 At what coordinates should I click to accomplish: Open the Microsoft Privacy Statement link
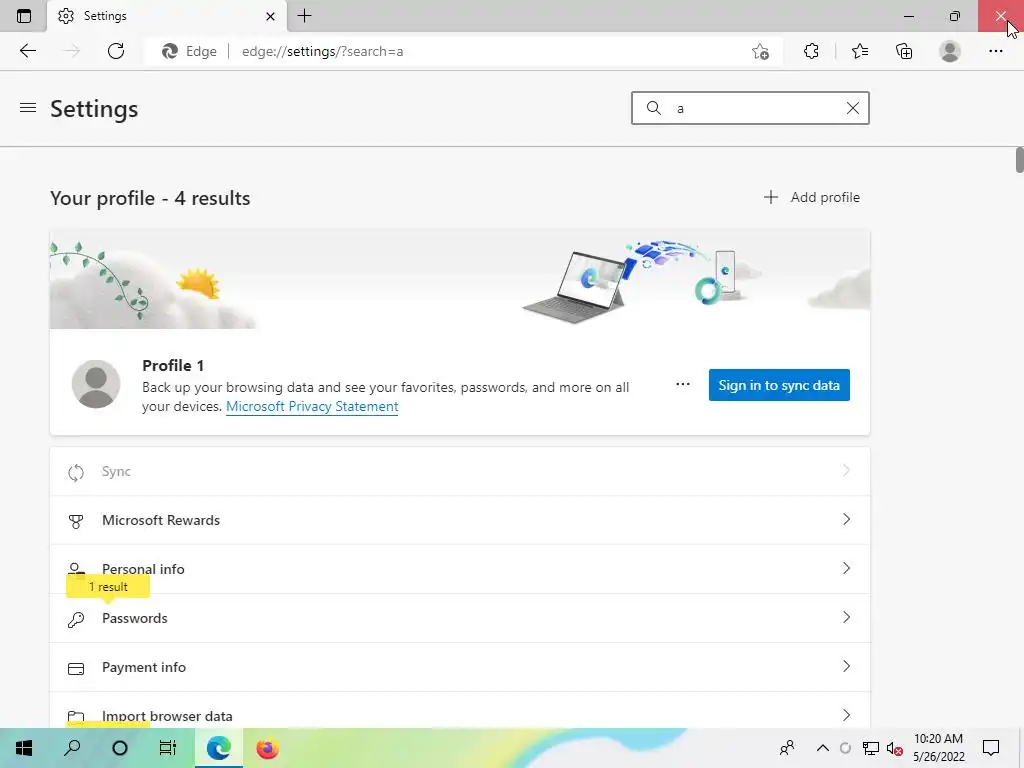click(312, 406)
